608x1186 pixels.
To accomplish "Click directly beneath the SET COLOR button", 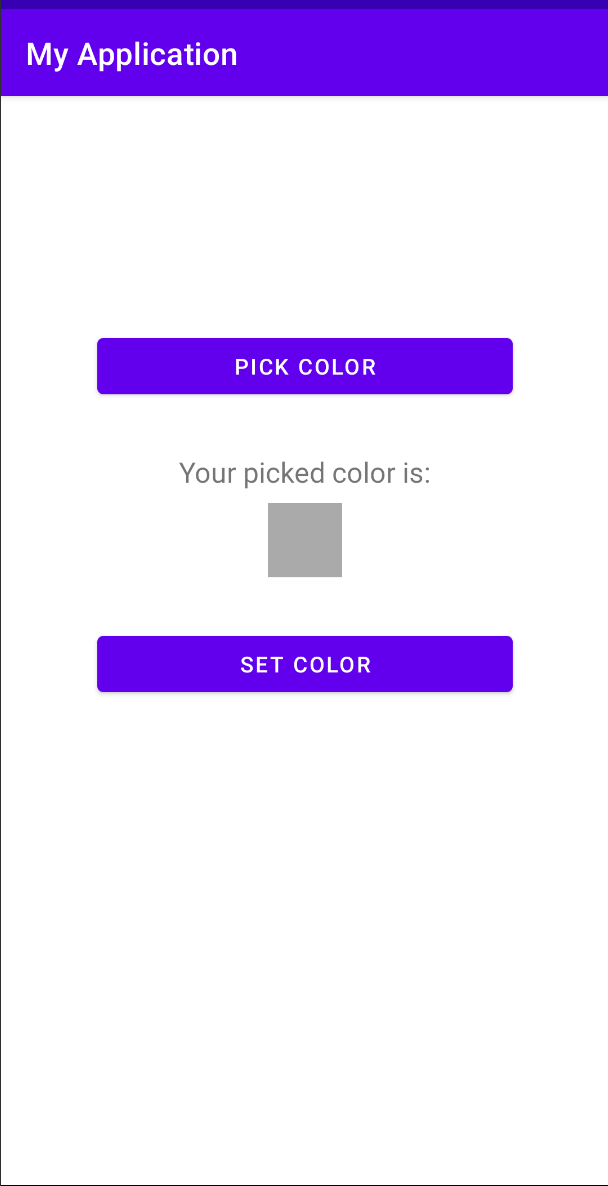I will (x=304, y=730).
